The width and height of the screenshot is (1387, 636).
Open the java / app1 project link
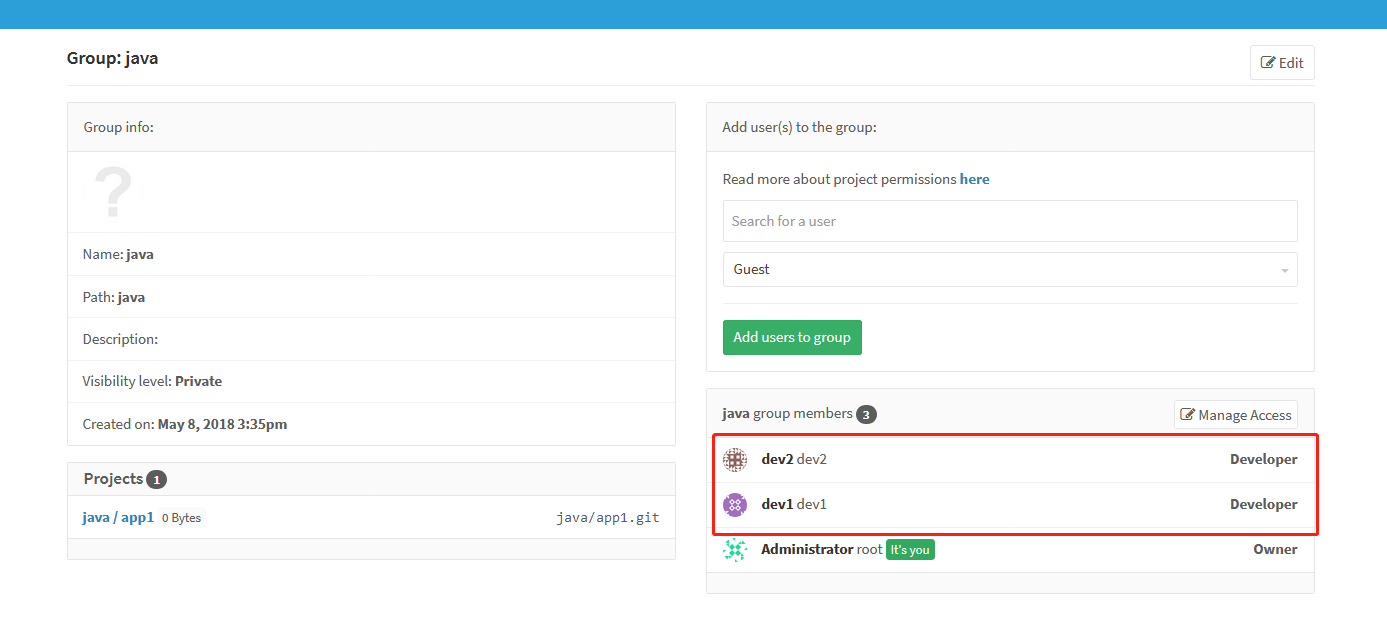coord(118,518)
